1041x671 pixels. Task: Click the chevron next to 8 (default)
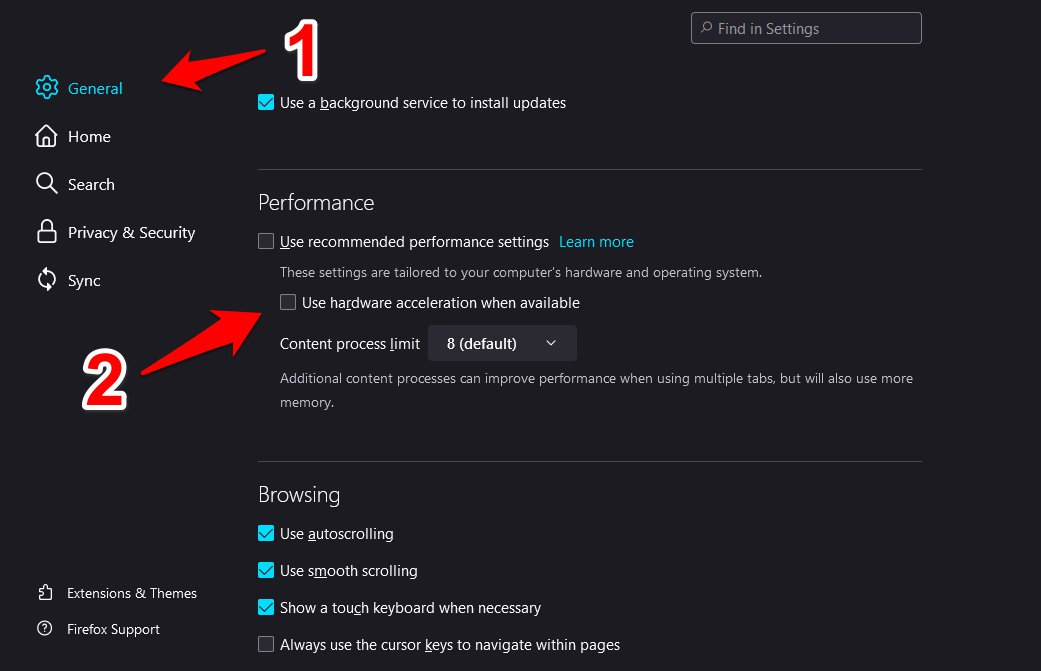pos(550,343)
